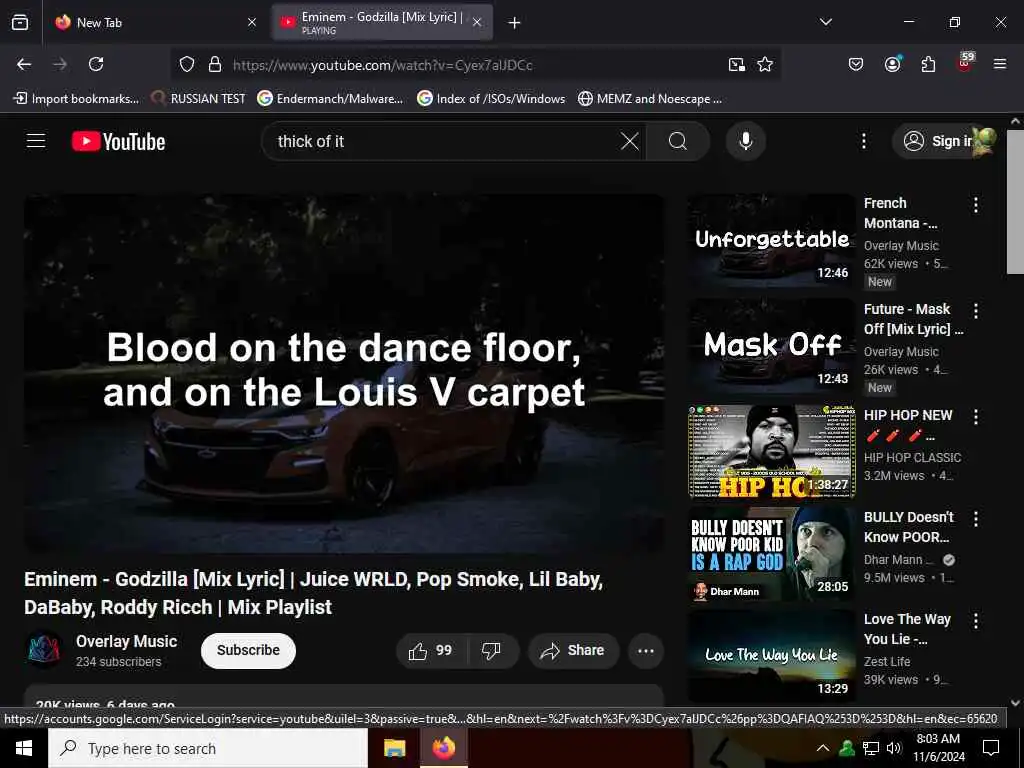This screenshot has width=1024, height=768.
Task: Open a new browser tab with plus
Action: click(515, 23)
